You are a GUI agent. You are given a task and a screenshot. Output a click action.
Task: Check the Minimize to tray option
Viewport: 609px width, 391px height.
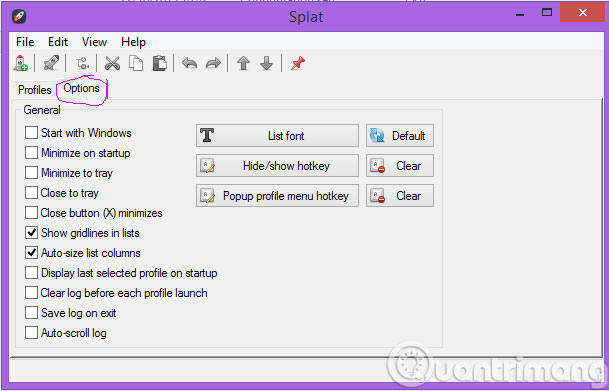[x=31, y=173]
